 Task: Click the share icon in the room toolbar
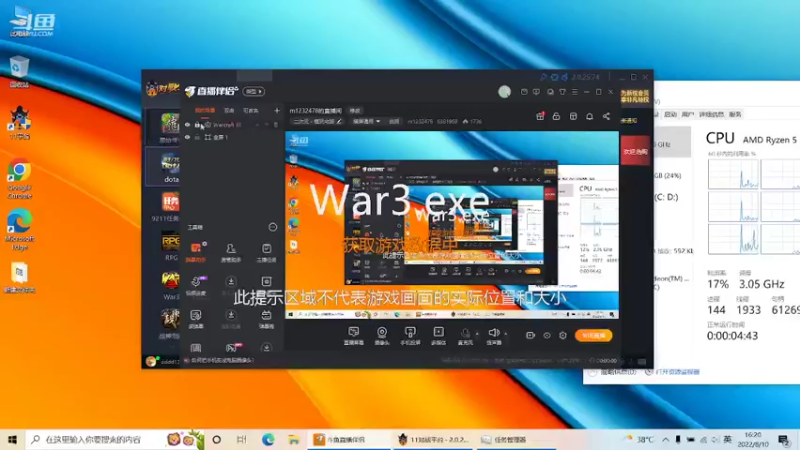point(606,116)
